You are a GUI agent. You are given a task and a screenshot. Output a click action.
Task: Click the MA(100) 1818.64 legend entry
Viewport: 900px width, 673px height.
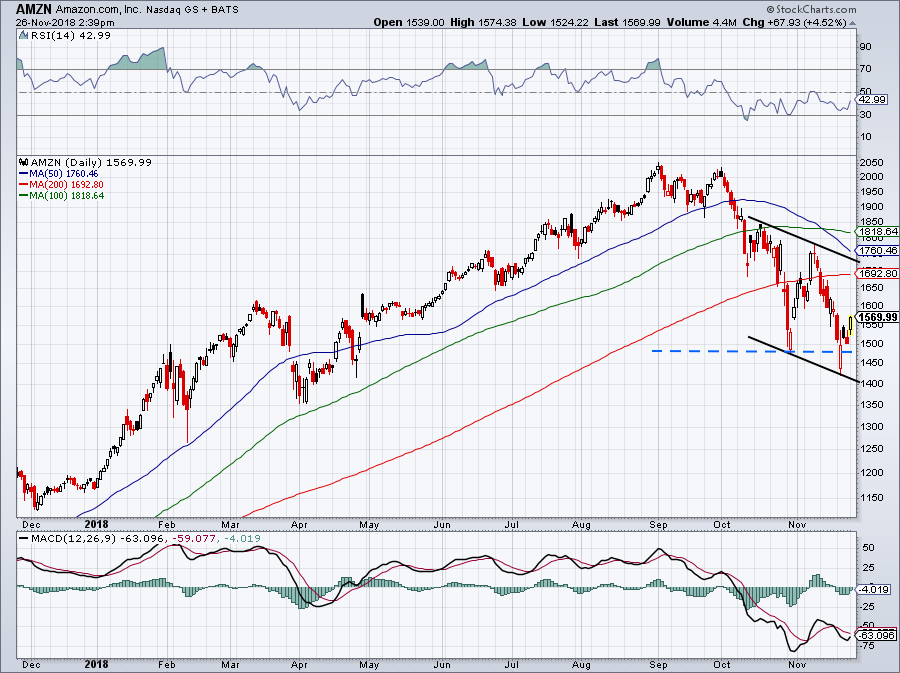coord(67,195)
